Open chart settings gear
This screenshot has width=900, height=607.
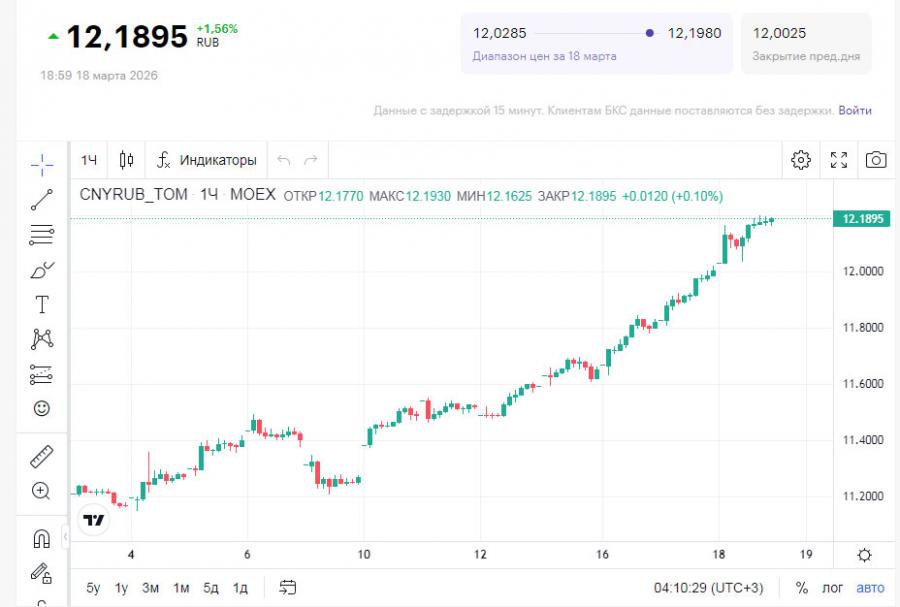click(x=800, y=160)
